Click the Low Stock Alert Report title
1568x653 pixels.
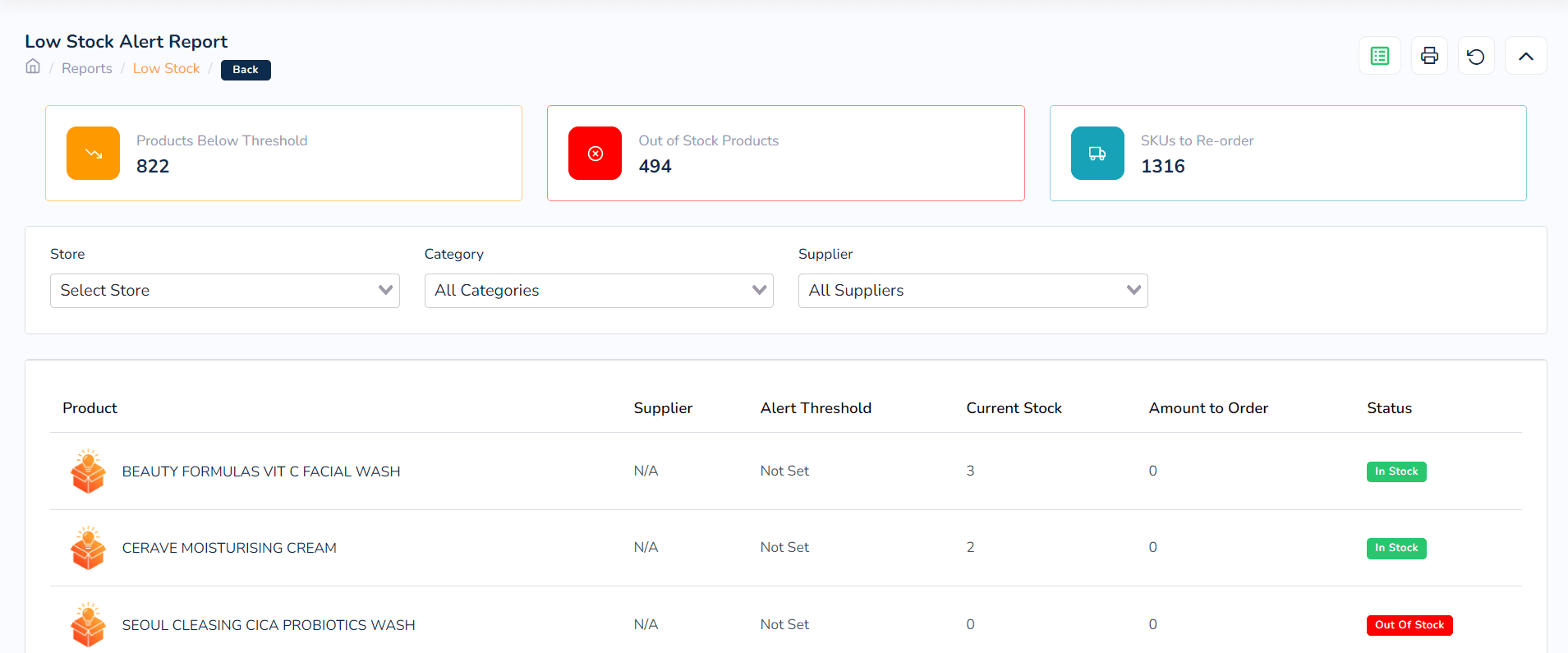tap(126, 41)
